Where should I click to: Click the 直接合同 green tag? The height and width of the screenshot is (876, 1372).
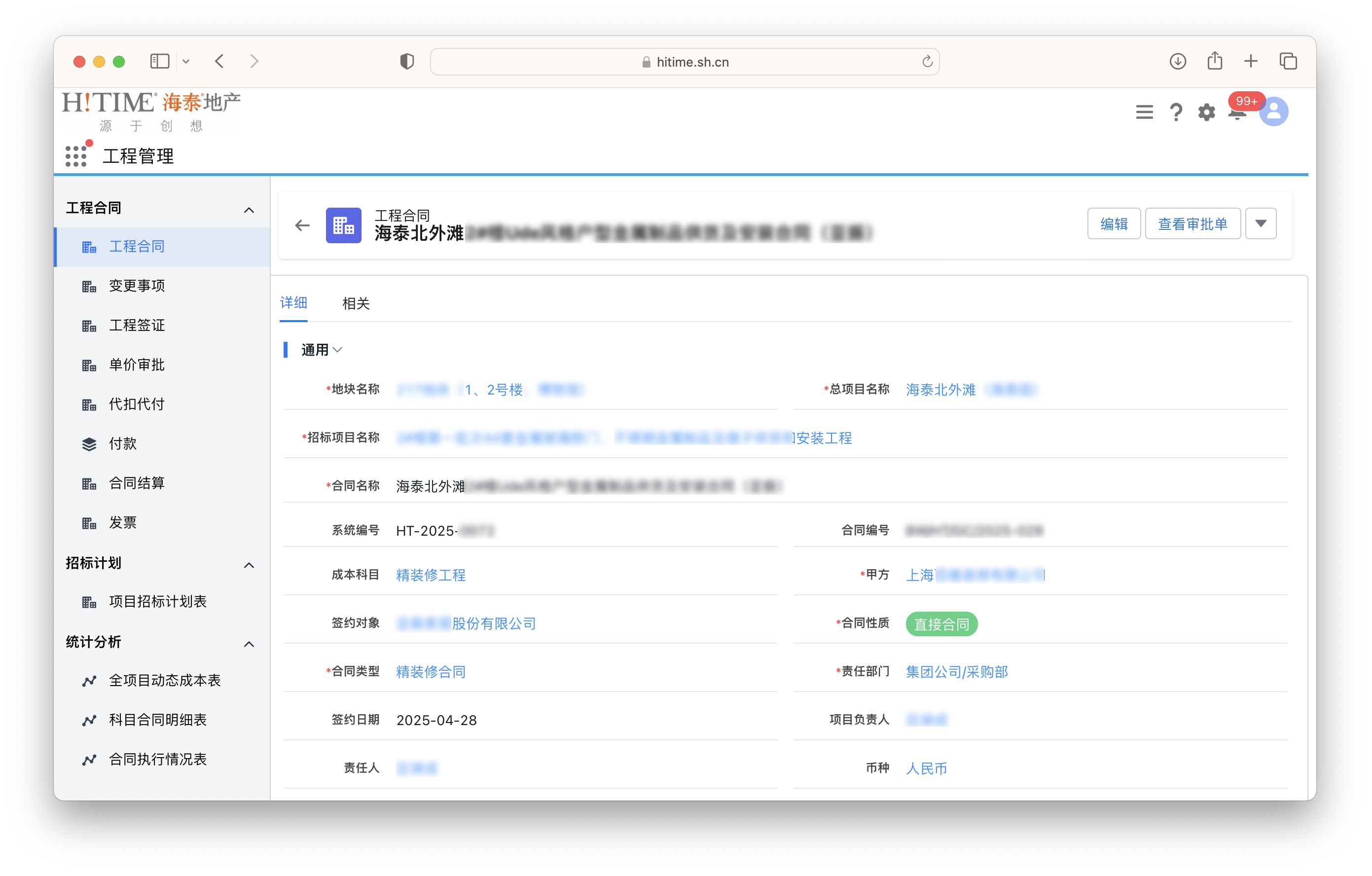pos(941,624)
